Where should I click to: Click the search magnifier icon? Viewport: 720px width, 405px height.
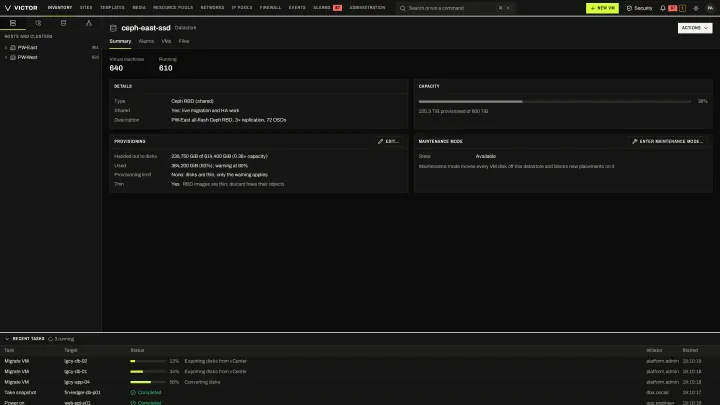(x=403, y=8)
